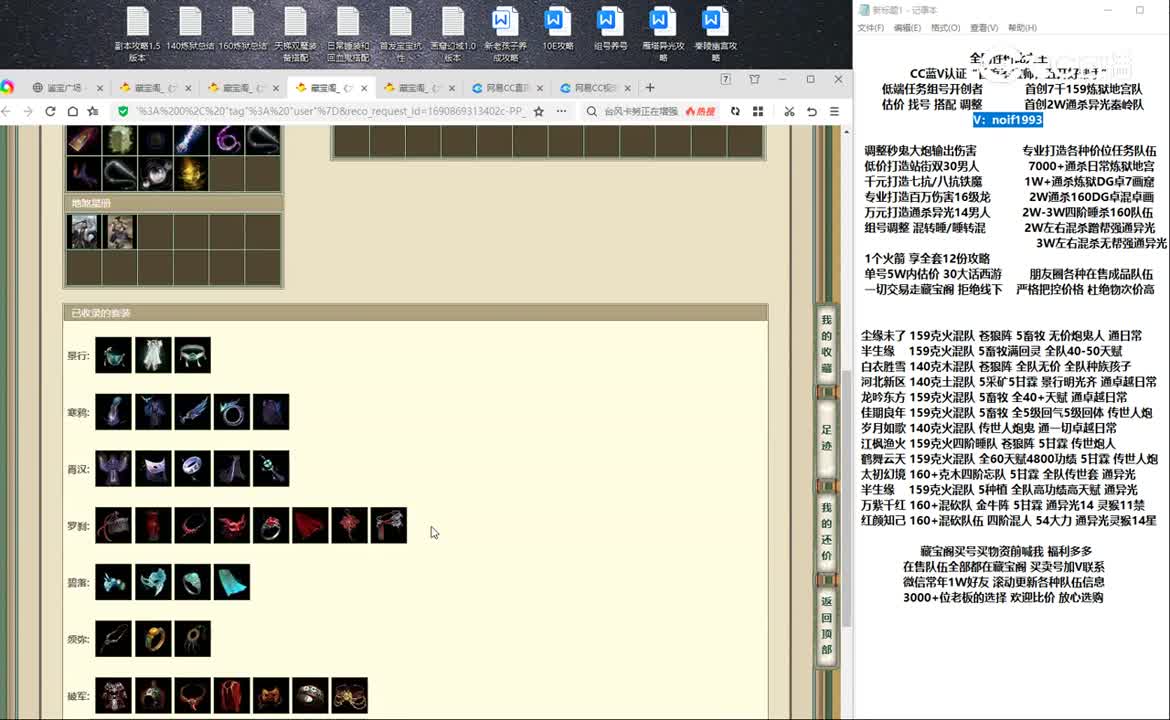The width and height of the screenshot is (1170, 720).
Task: Click the browser forward arrow
Action: (x=28, y=111)
